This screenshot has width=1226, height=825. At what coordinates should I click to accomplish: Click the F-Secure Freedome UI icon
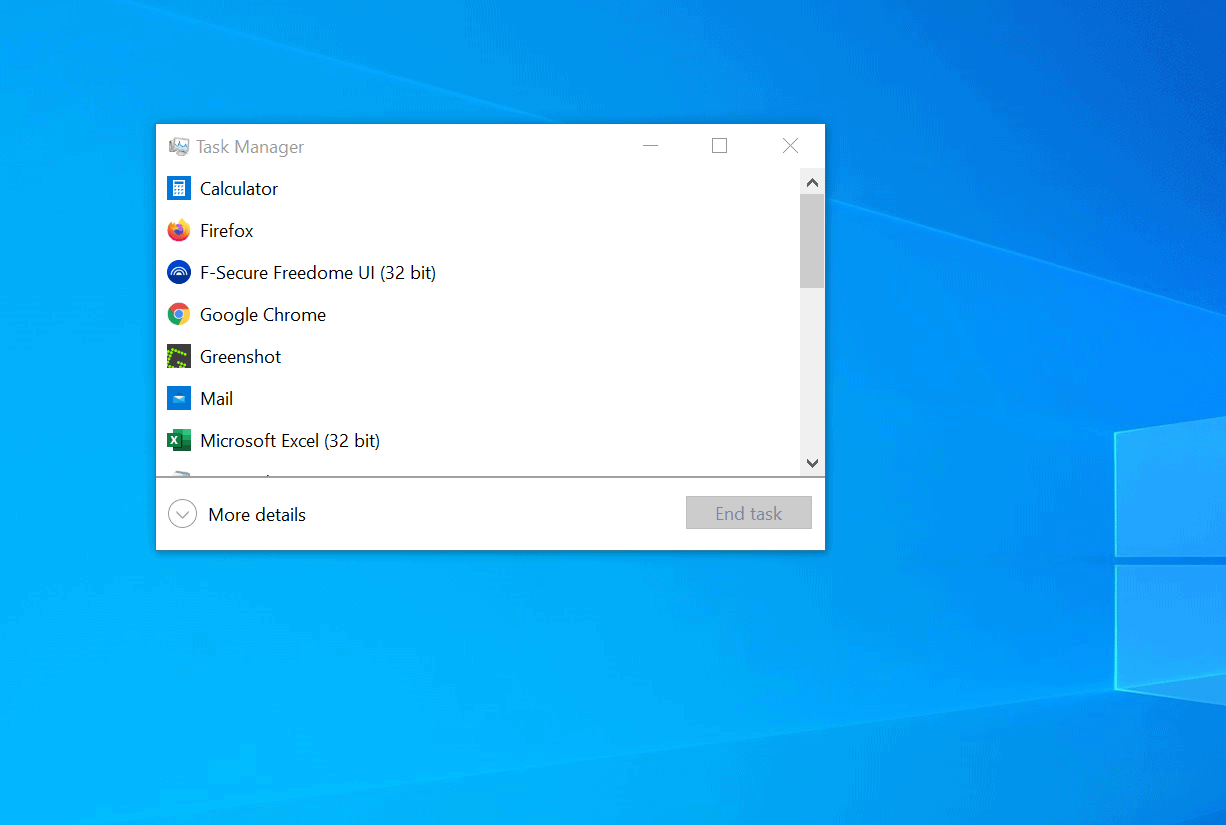click(x=178, y=272)
